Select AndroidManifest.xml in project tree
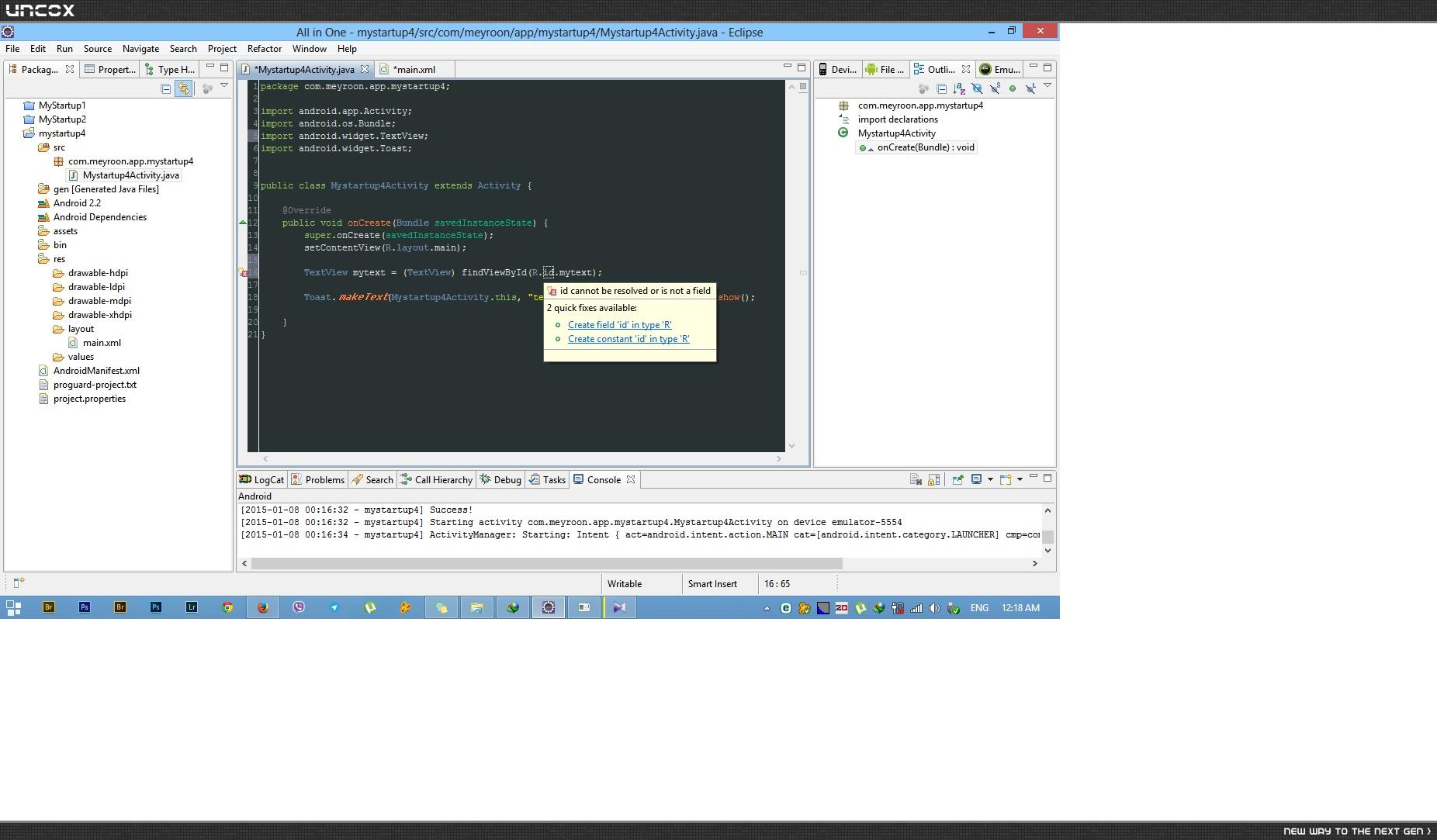Image resolution: width=1437 pixels, height=840 pixels. (x=96, y=371)
